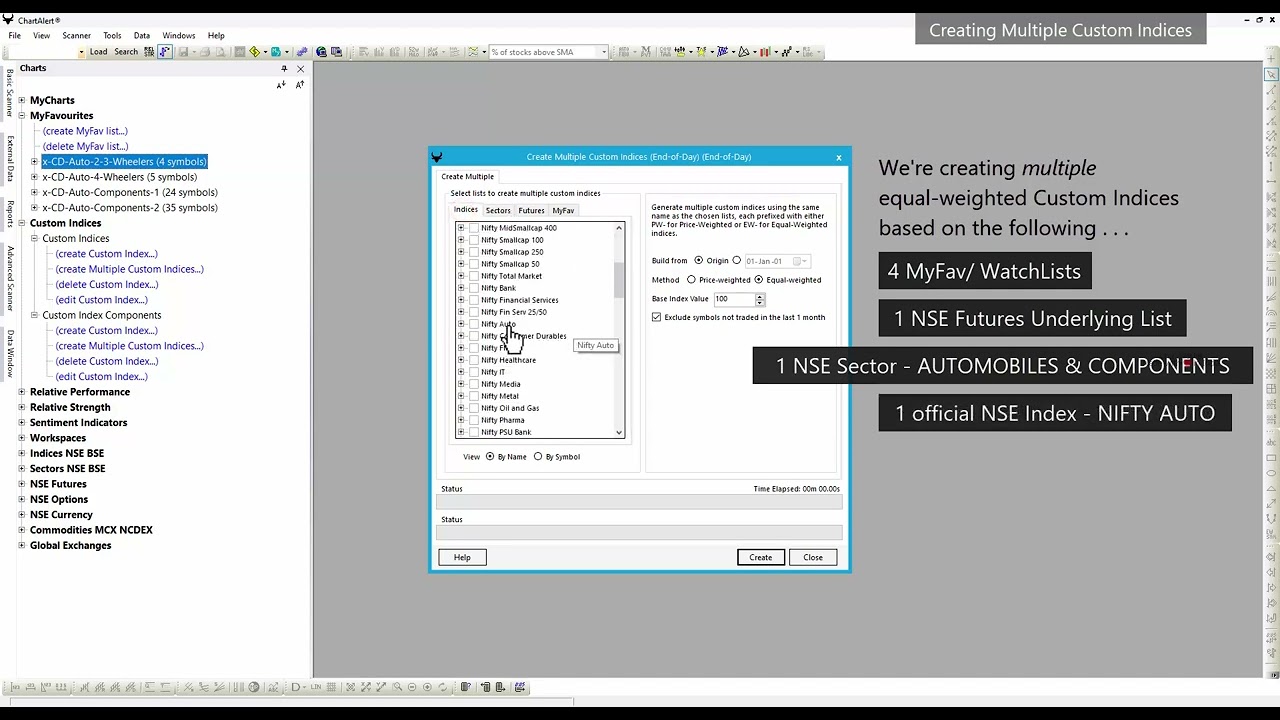Click (edit Custom Index...) under Custom Index Components
1280x720 pixels.
tap(101, 376)
